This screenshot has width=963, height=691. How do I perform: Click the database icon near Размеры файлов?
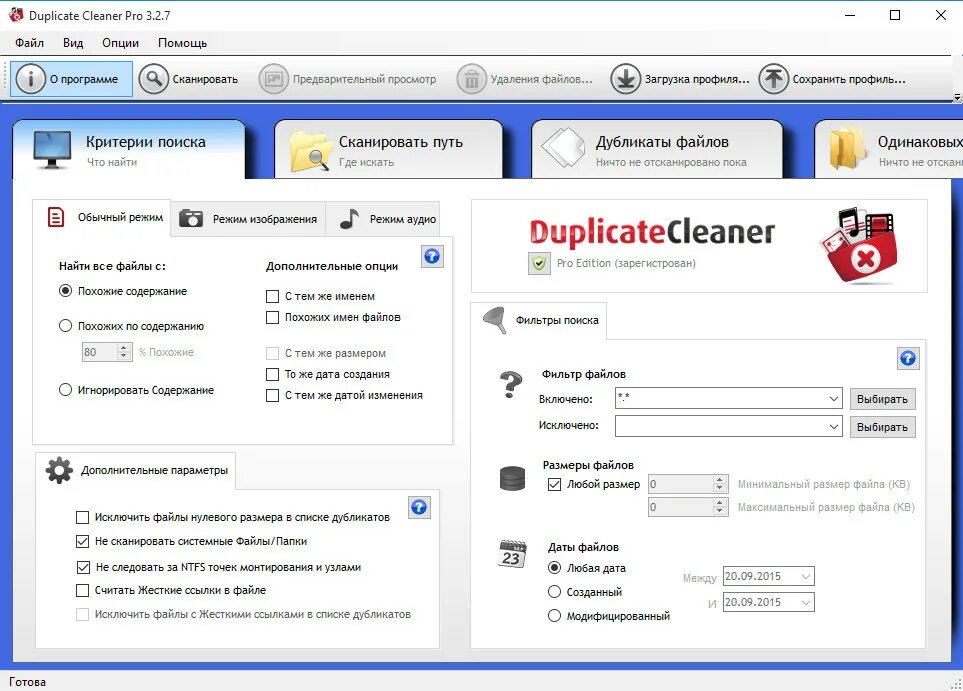[x=512, y=478]
